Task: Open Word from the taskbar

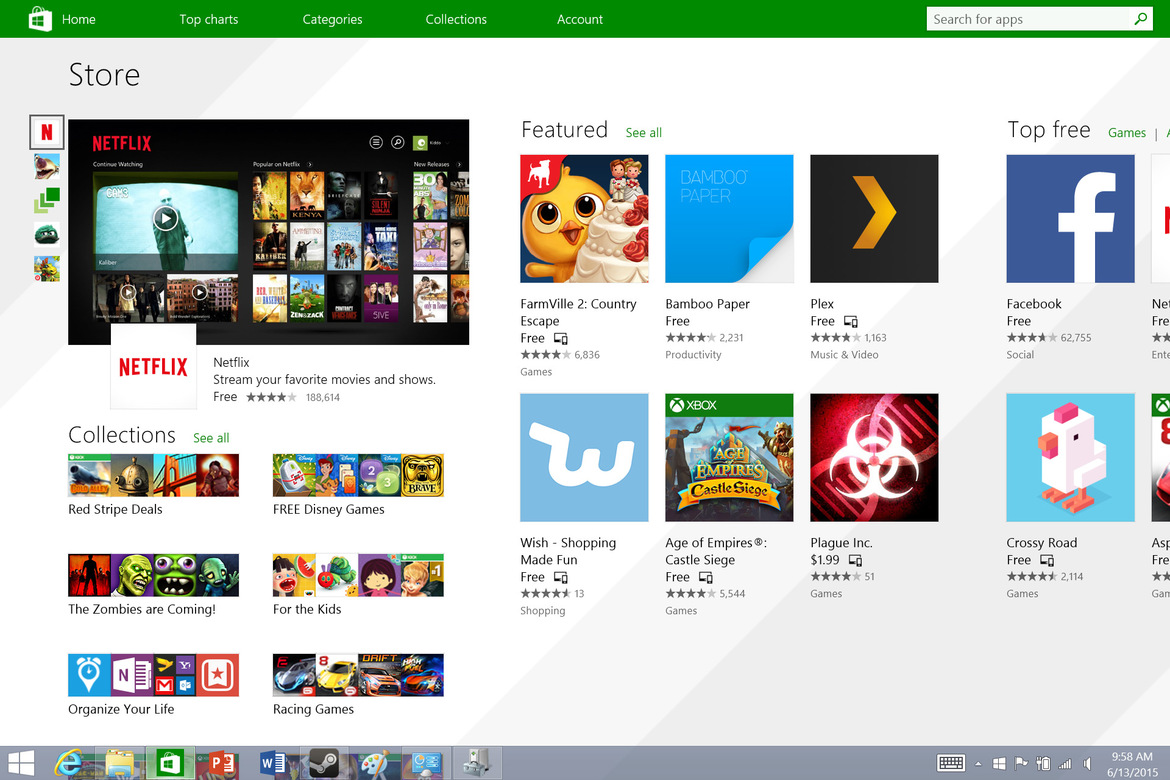Action: pyautogui.click(x=272, y=763)
